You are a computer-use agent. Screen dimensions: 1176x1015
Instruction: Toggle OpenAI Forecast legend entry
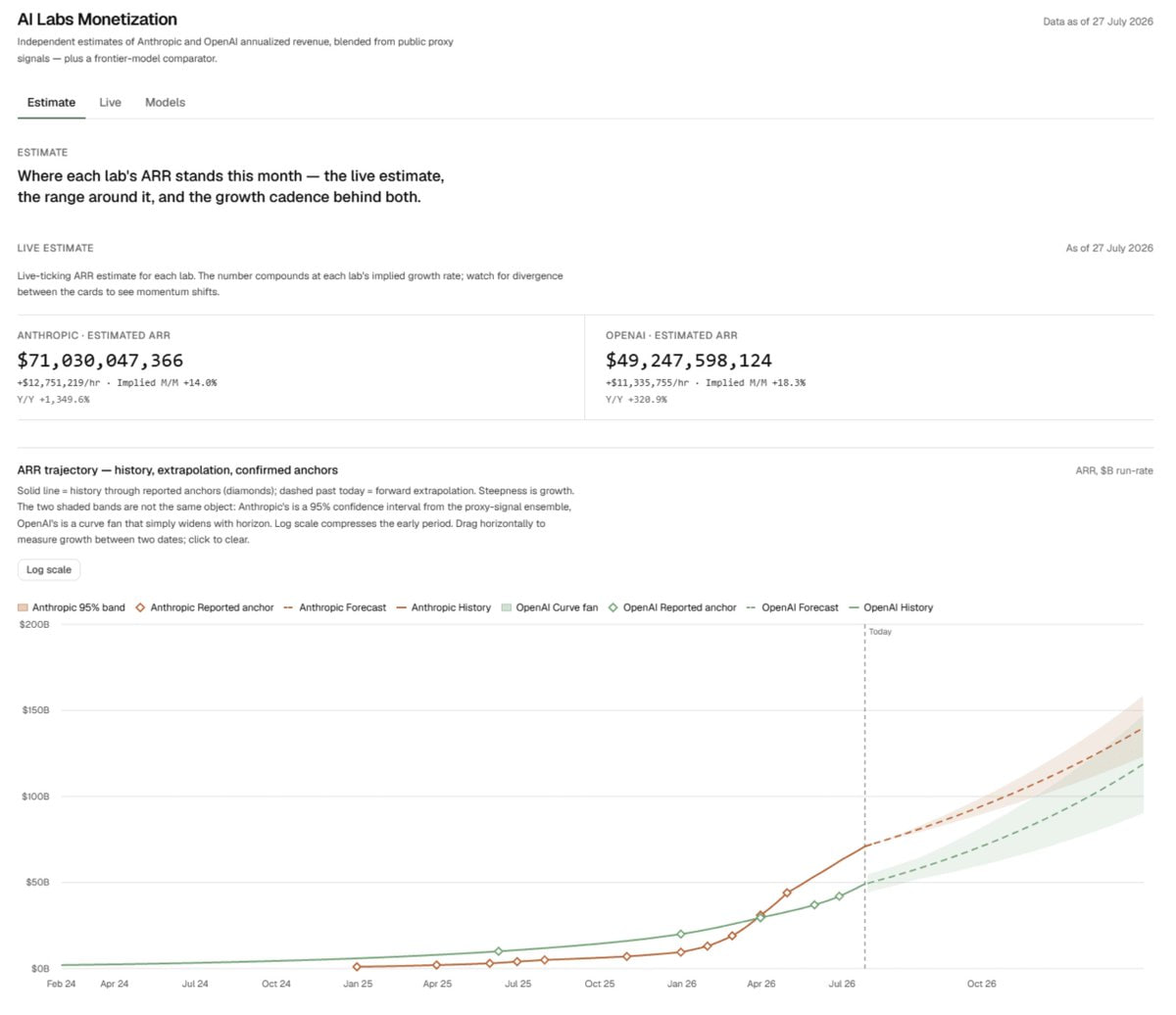pyautogui.click(x=793, y=607)
